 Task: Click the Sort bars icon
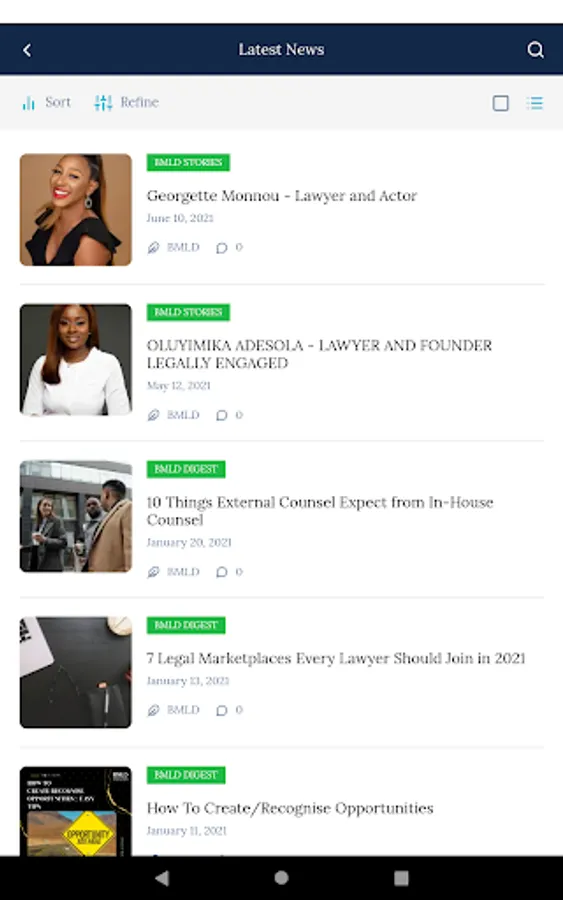point(28,103)
